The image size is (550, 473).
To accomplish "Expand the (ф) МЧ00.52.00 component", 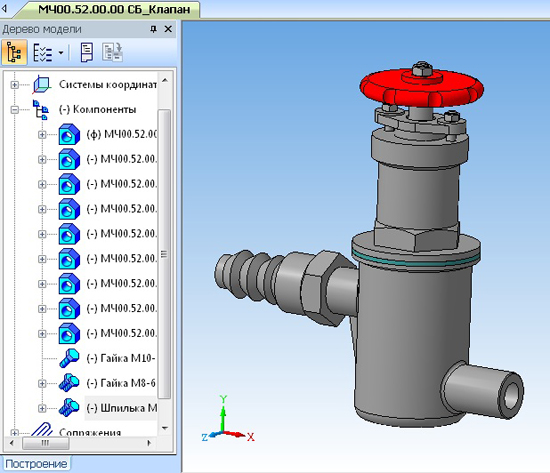I will point(42,135).
